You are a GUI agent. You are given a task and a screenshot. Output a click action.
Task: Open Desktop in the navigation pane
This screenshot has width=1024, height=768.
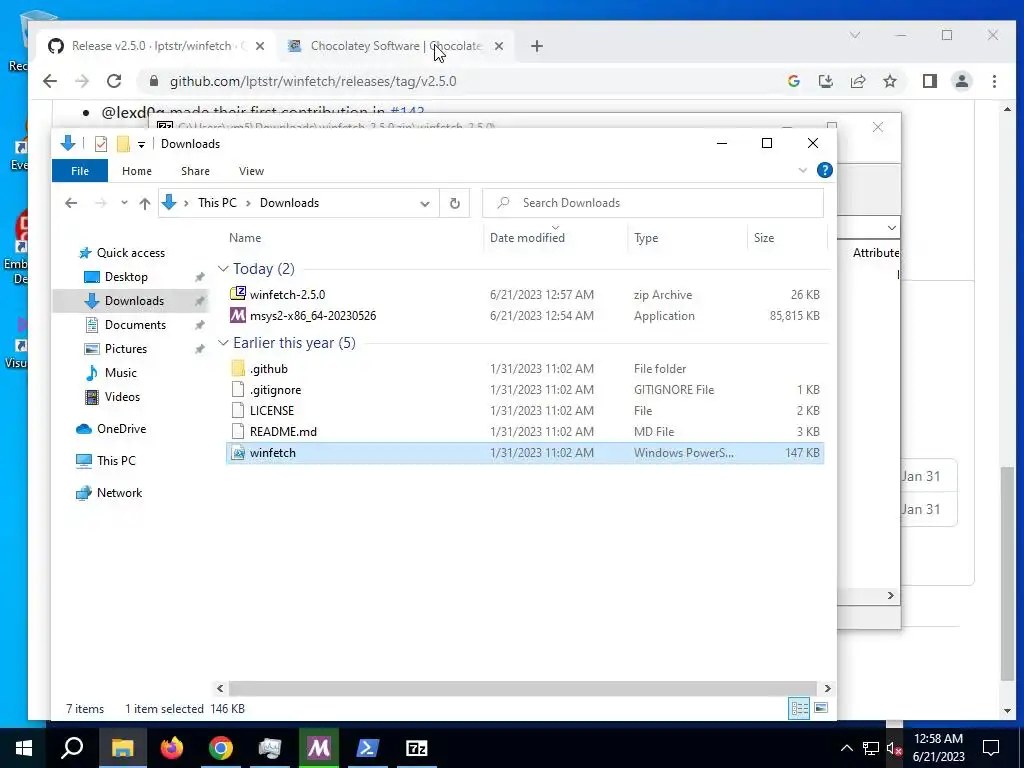[x=126, y=277]
